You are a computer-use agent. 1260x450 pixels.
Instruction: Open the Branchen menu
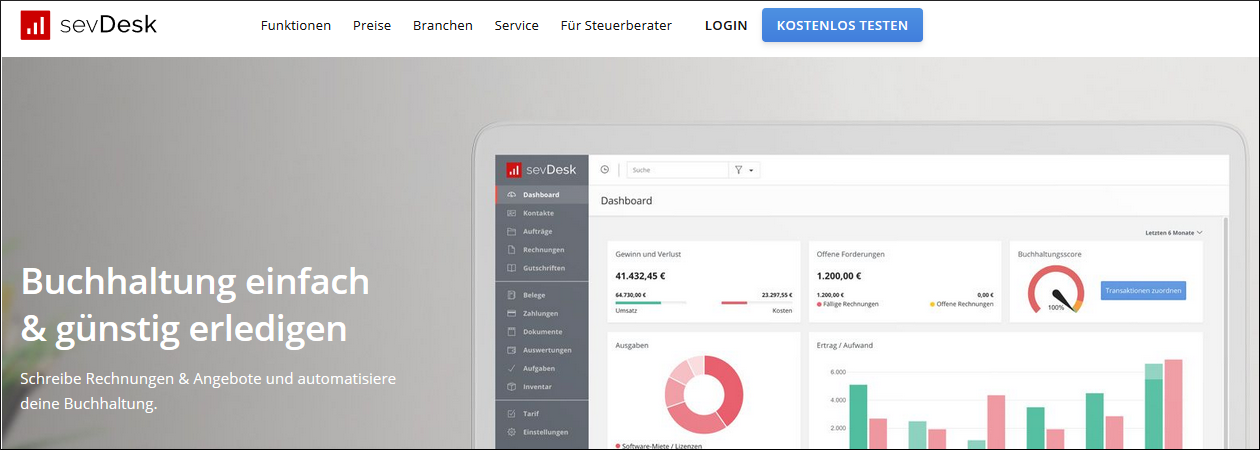443,25
